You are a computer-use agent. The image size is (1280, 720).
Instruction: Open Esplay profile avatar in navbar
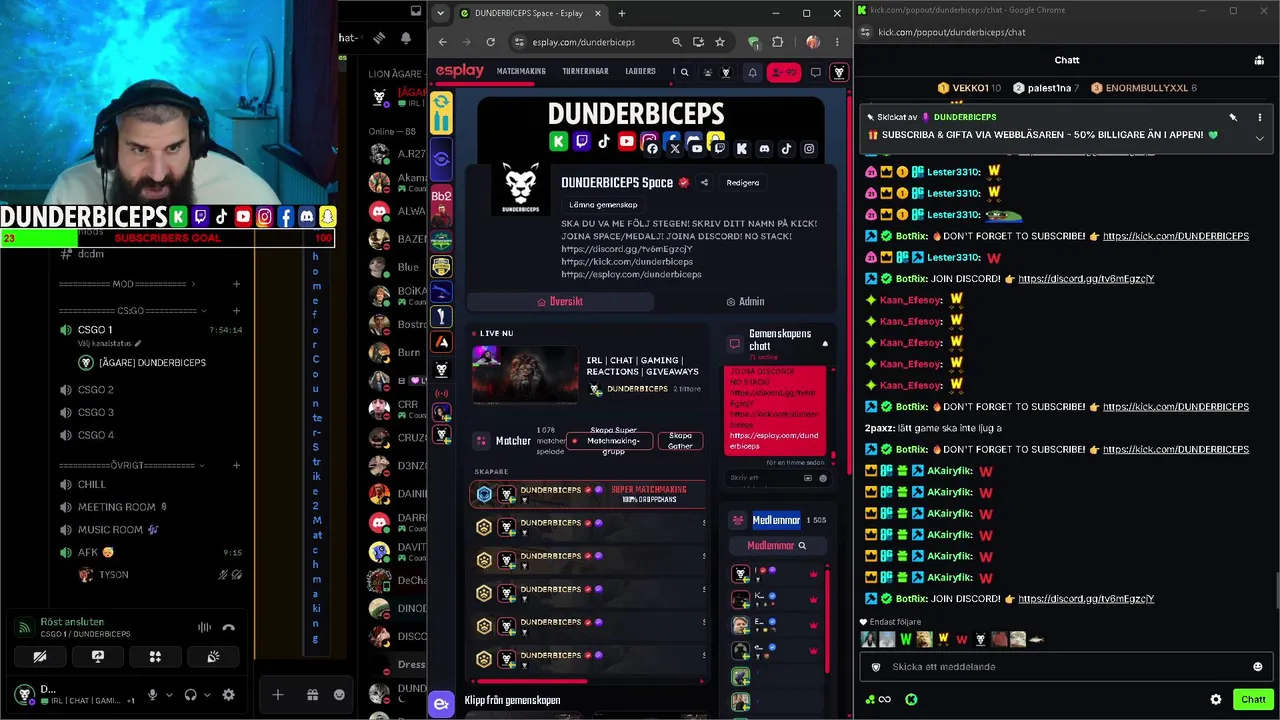coord(839,72)
